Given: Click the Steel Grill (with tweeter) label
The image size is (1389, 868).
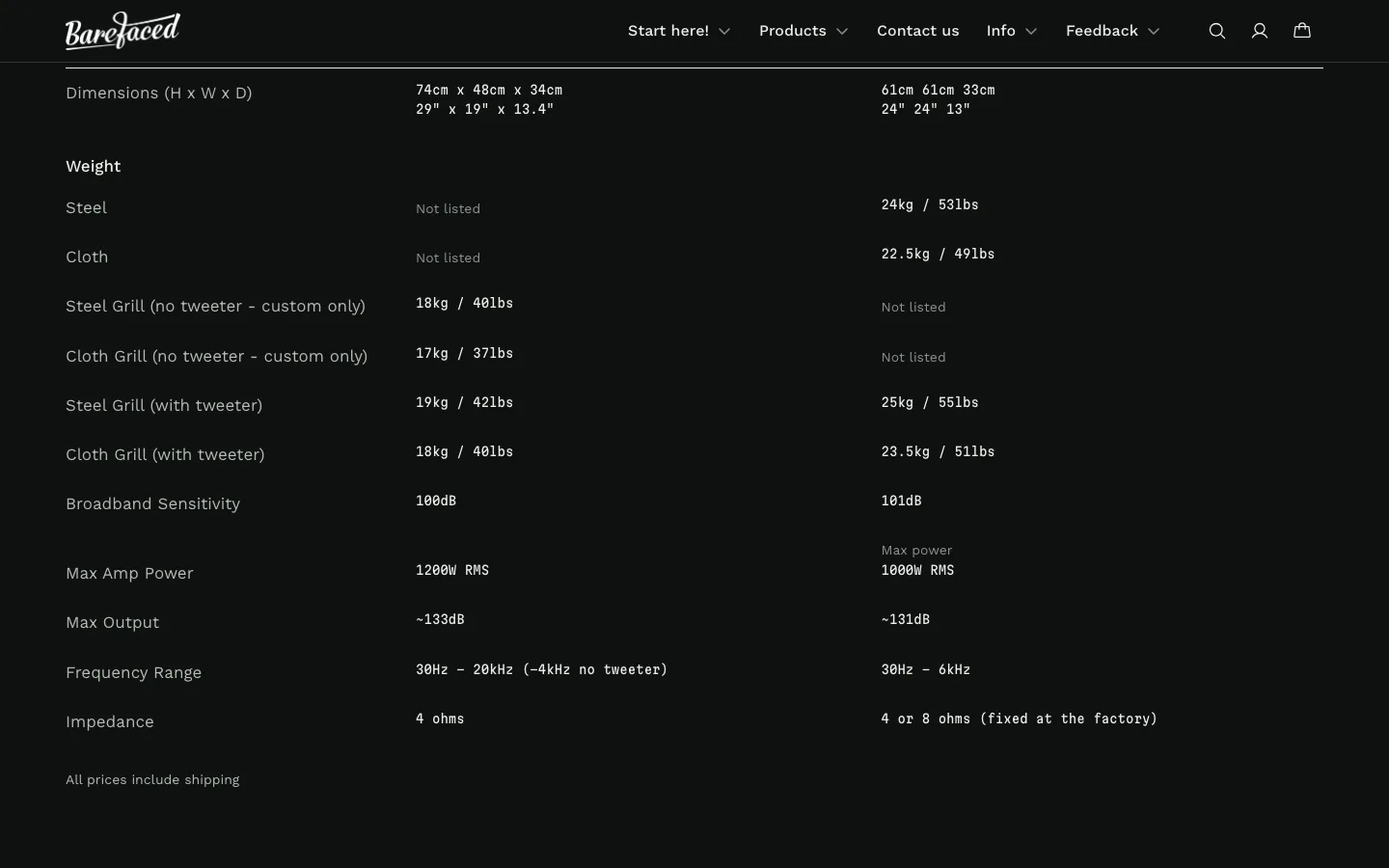Looking at the screenshot, I should coord(164,406).
